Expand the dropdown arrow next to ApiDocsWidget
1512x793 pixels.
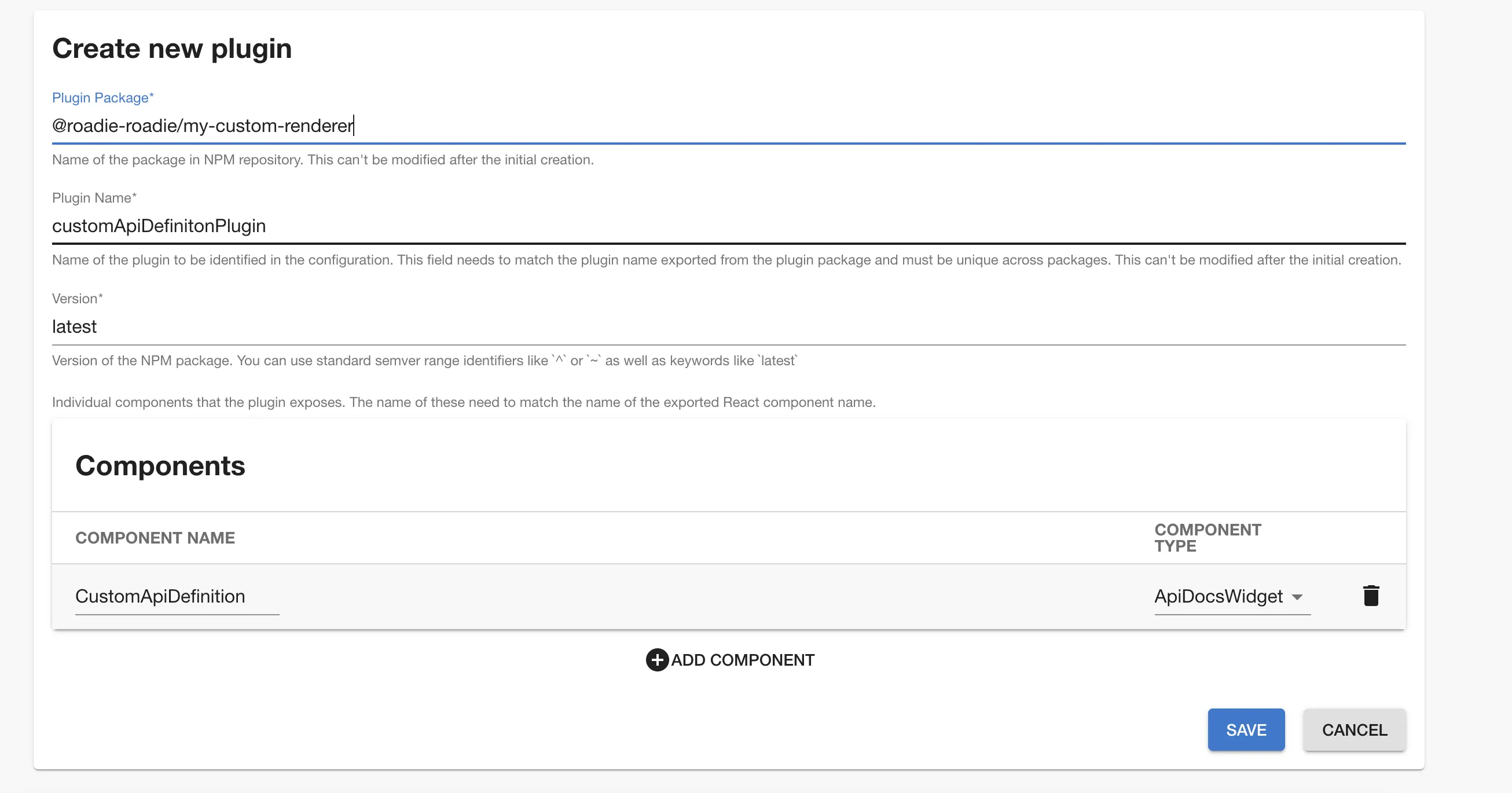pos(1298,597)
